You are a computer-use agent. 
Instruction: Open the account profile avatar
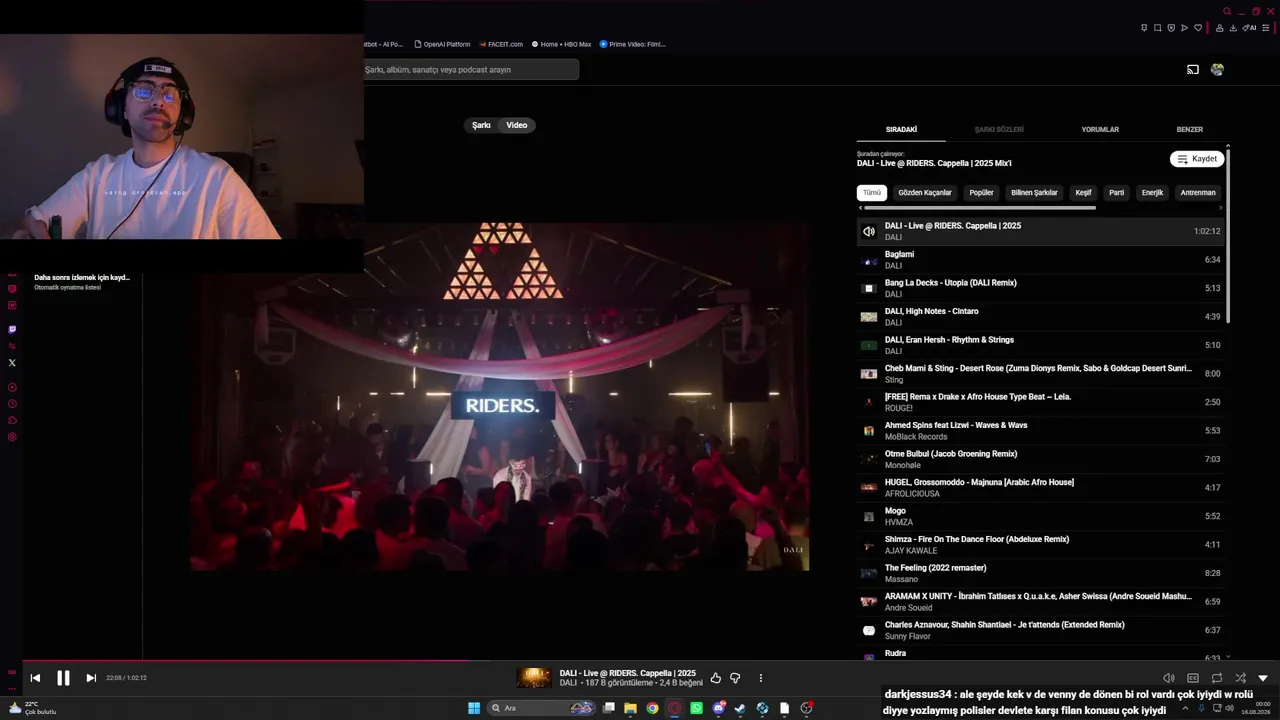[1217, 70]
